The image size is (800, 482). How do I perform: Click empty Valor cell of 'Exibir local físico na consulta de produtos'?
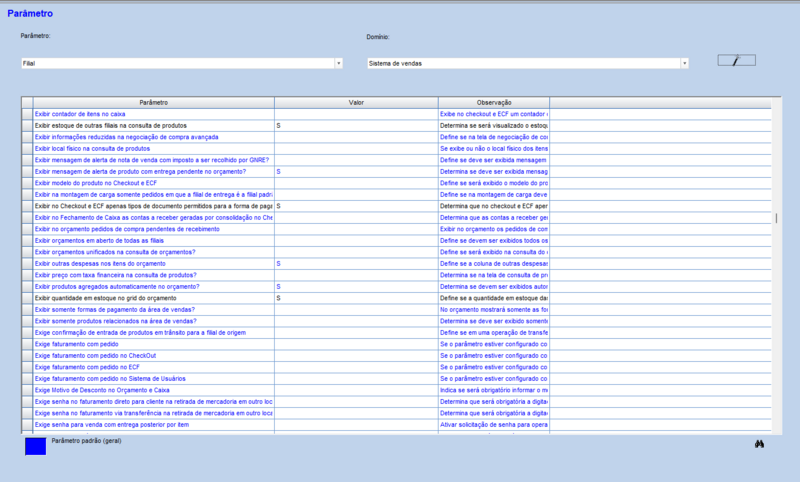[x=356, y=148]
